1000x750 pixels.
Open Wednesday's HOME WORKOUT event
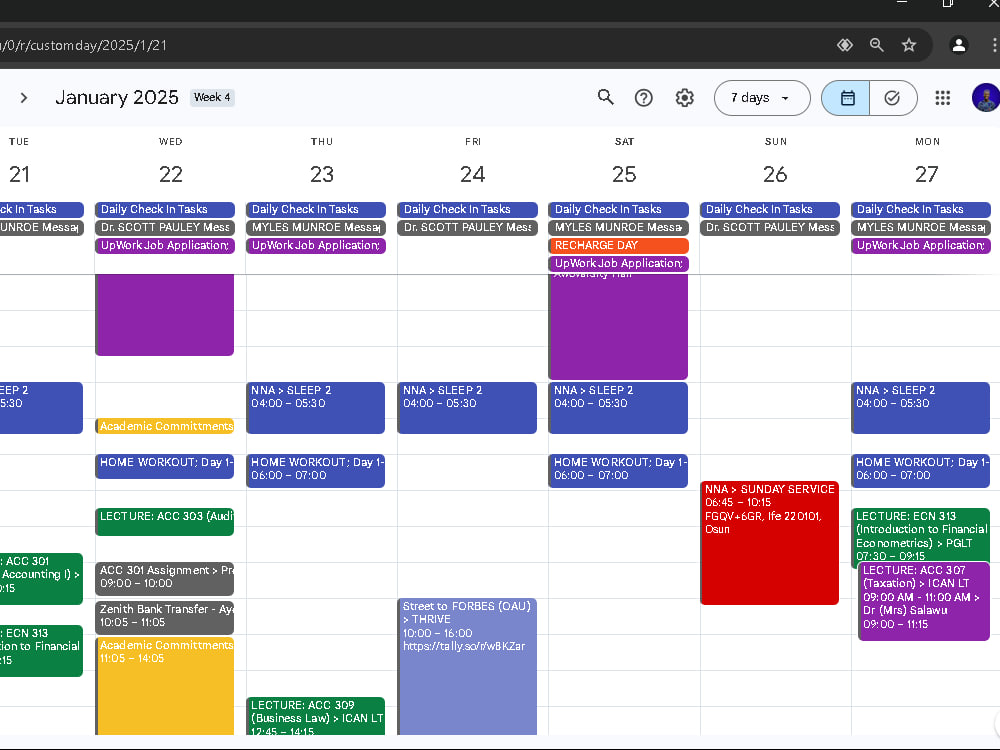165,466
